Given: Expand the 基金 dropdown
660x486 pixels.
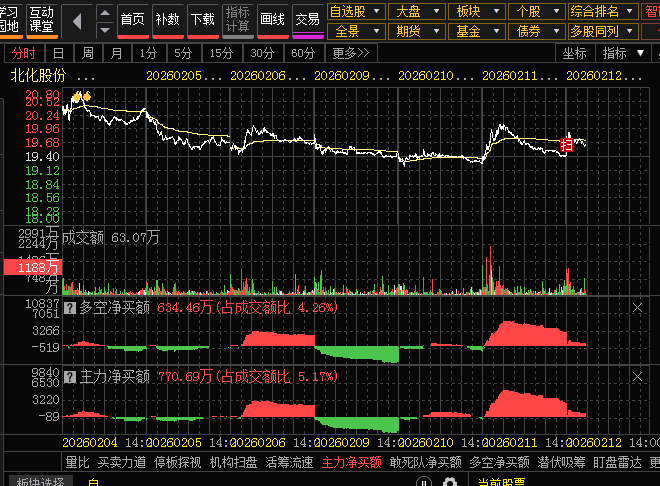Looking at the screenshot, I should [476, 31].
